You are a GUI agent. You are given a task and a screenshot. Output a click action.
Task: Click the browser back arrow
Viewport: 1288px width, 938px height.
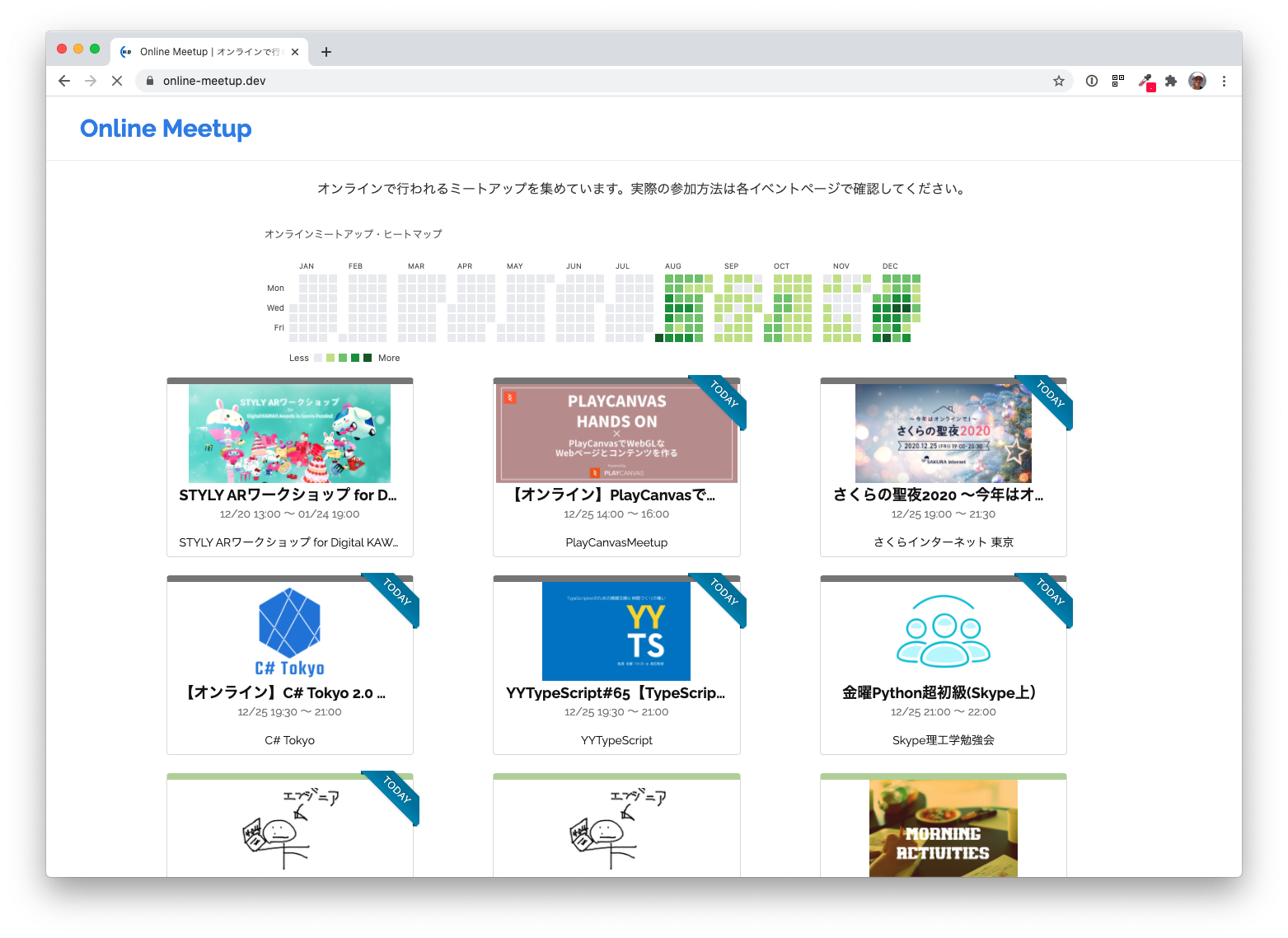tap(64, 81)
